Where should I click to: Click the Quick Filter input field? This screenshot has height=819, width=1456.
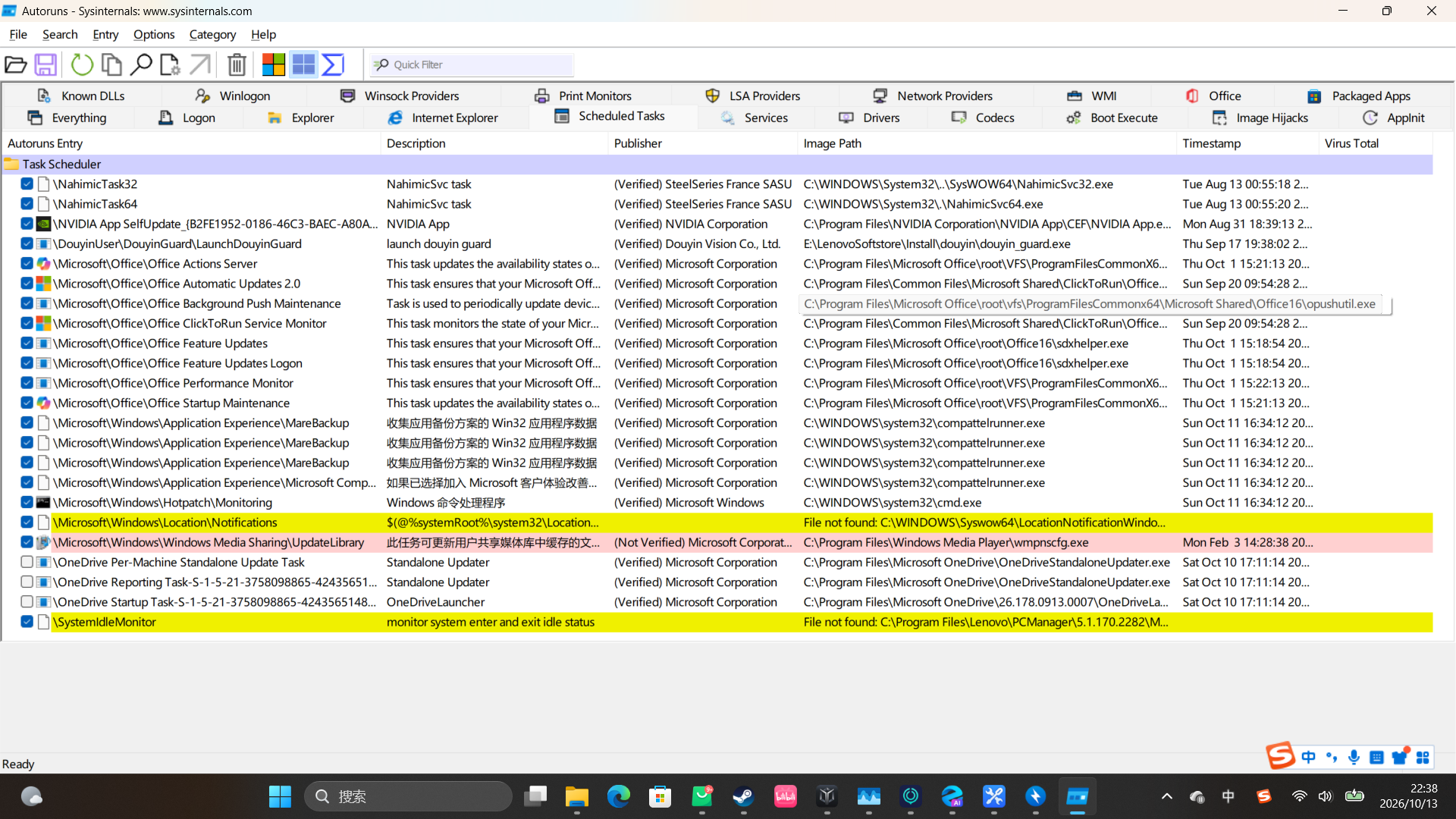(472, 65)
